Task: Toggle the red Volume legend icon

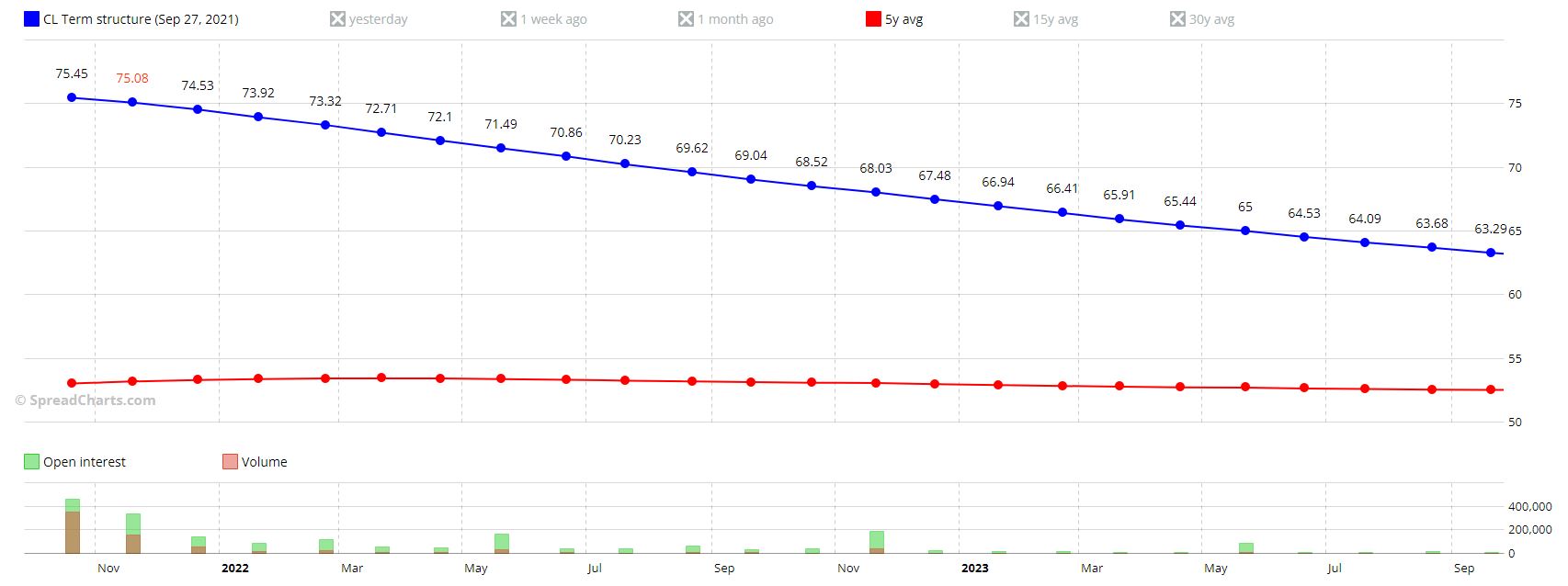Action: tap(230, 462)
